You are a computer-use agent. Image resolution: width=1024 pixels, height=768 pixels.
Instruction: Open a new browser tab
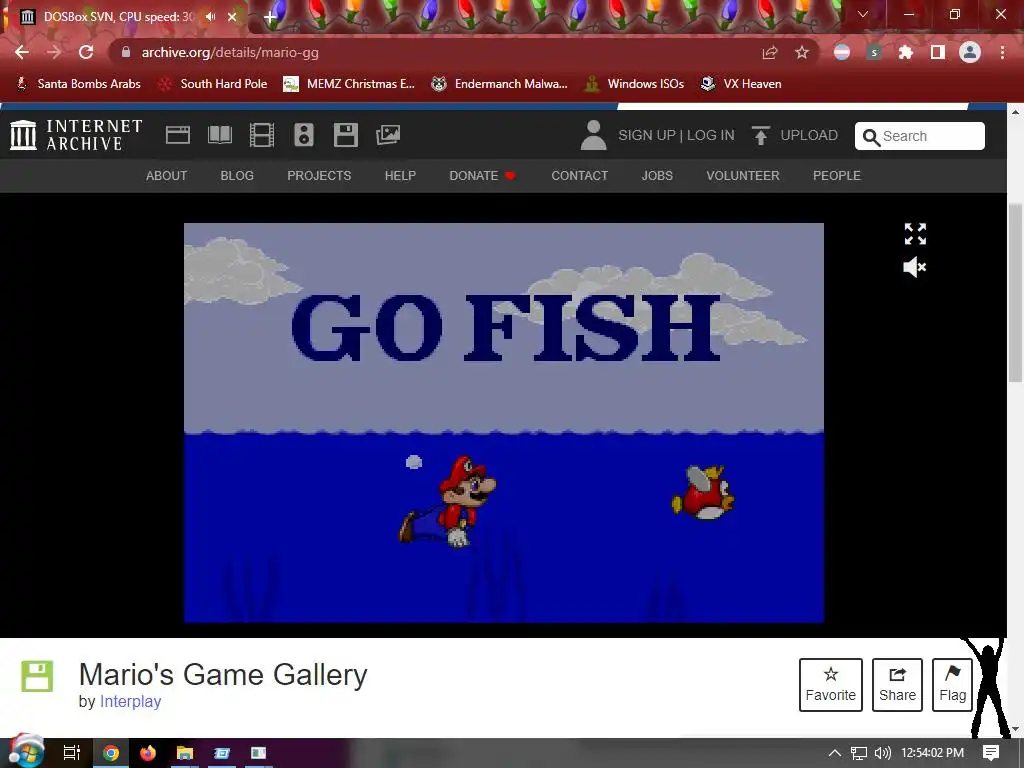[x=270, y=17]
